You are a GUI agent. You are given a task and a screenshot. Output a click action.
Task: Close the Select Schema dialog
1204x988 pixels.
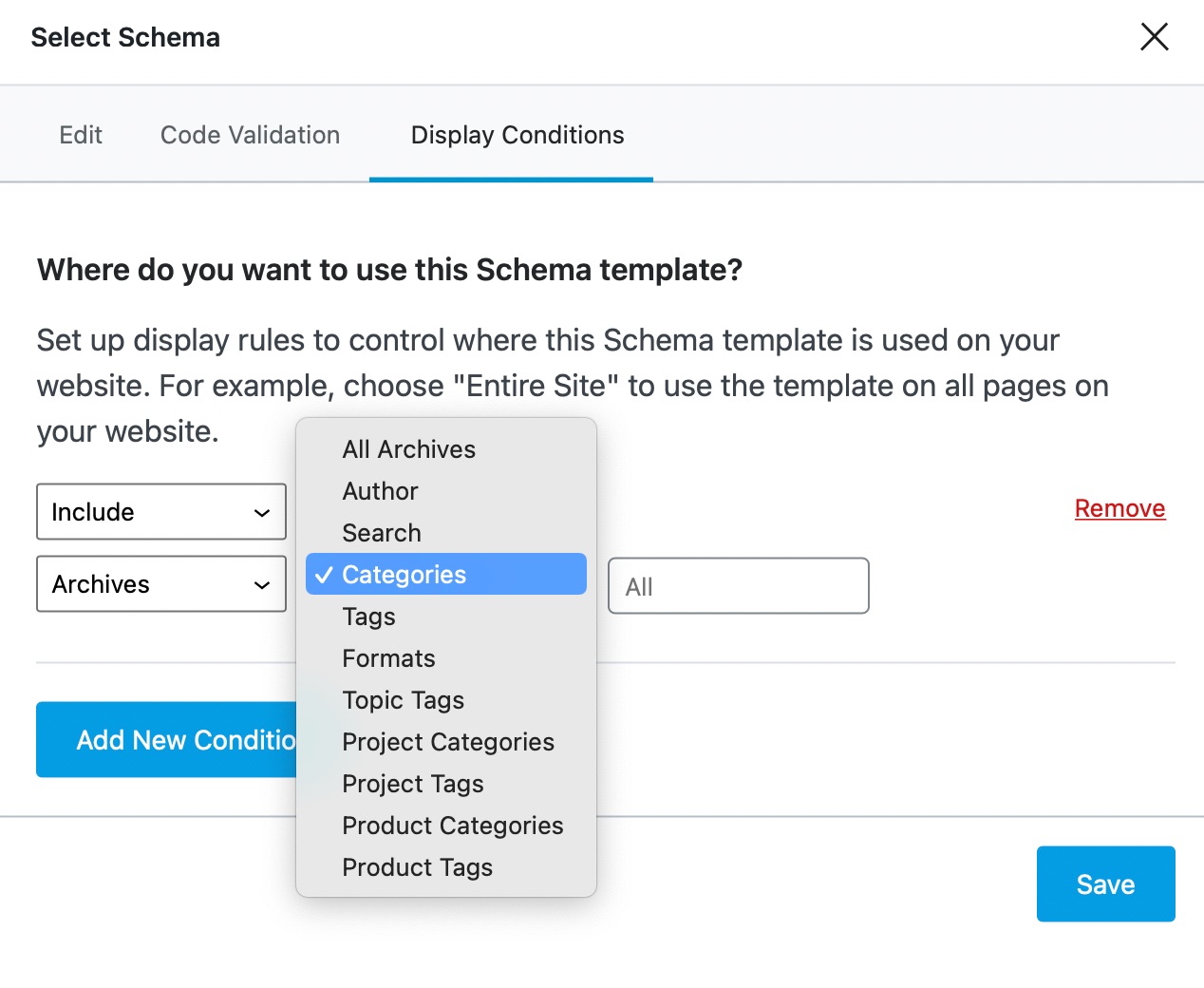click(1154, 36)
